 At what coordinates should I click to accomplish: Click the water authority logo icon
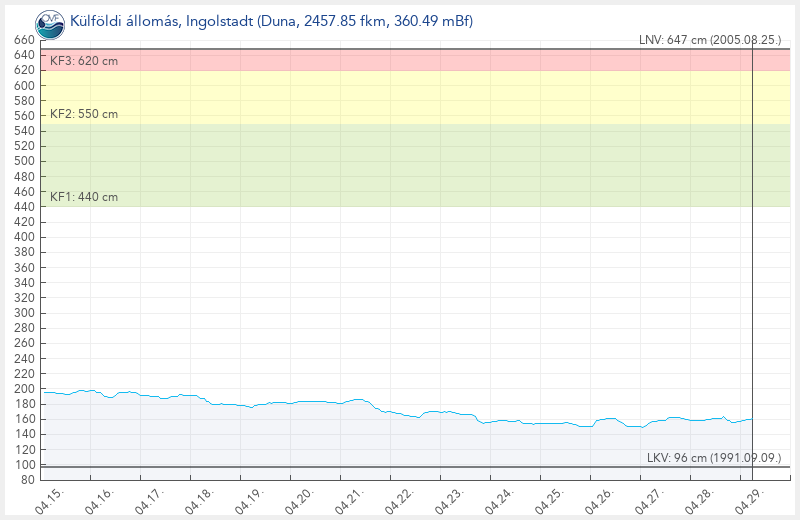click(48, 21)
